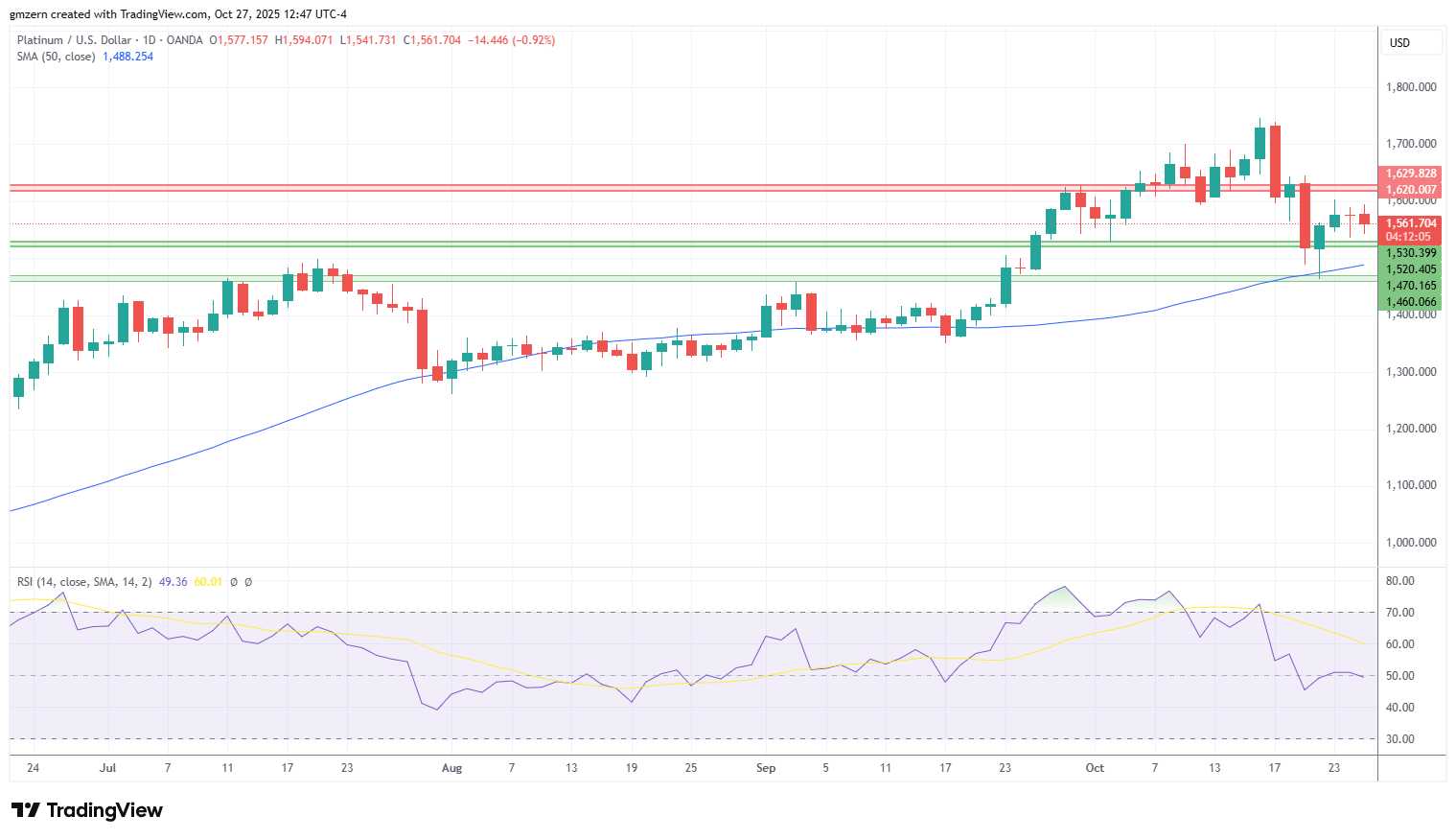Click the high value H1,594.071

tap(304, 40)
